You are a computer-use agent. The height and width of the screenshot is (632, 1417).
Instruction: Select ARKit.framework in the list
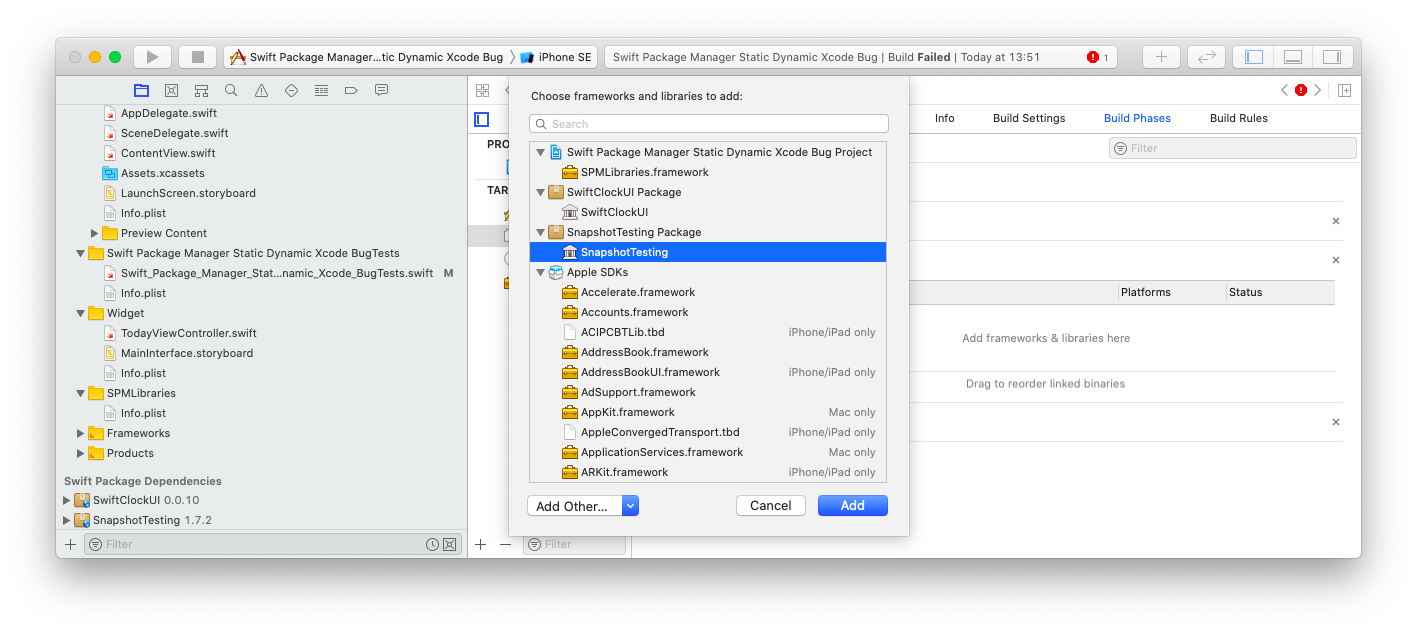[x=708, y=472]
